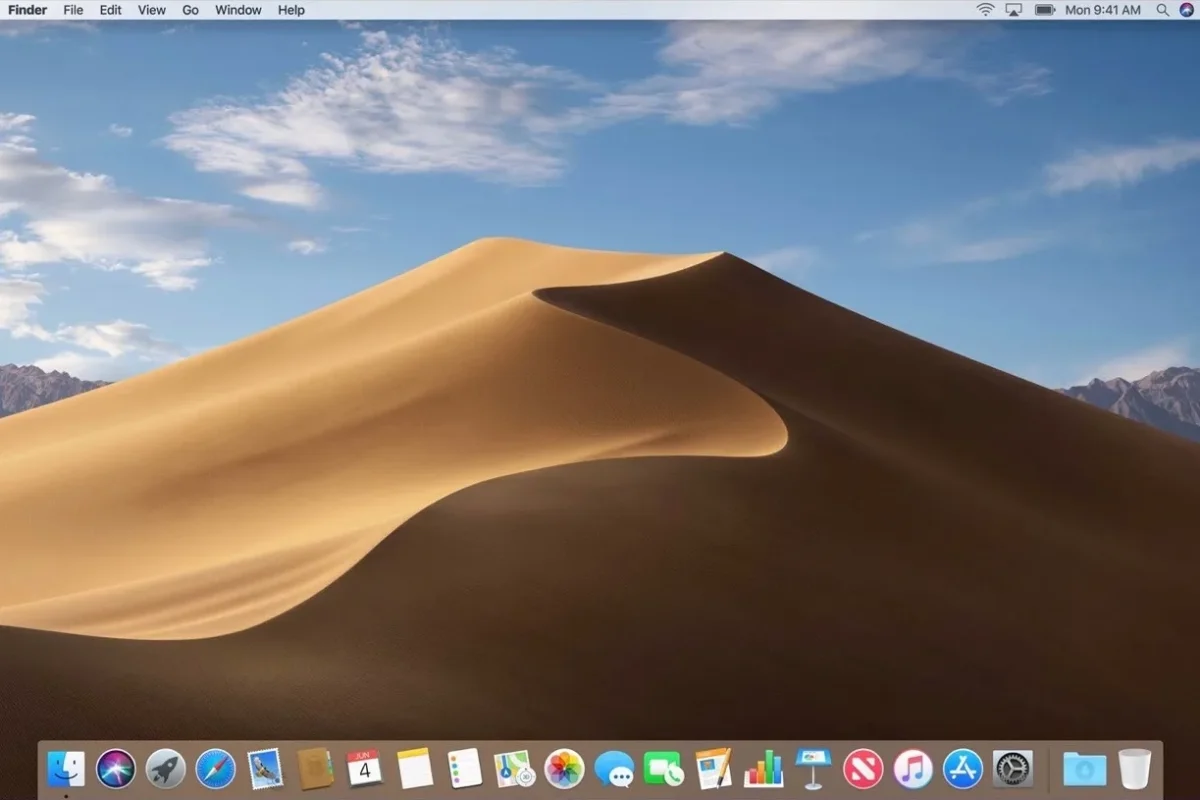Open Mail stamp icon in Dock

265,768
